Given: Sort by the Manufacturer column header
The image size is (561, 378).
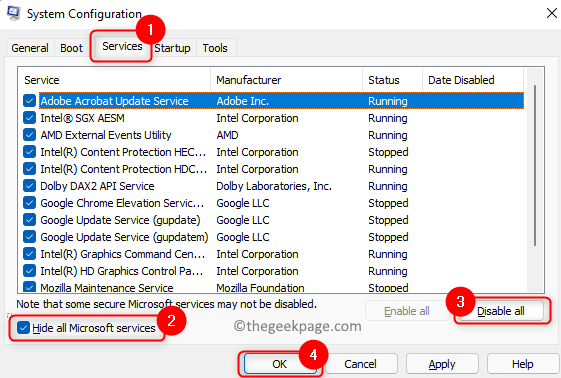Looking at the screenshot, I should [286, 80].
